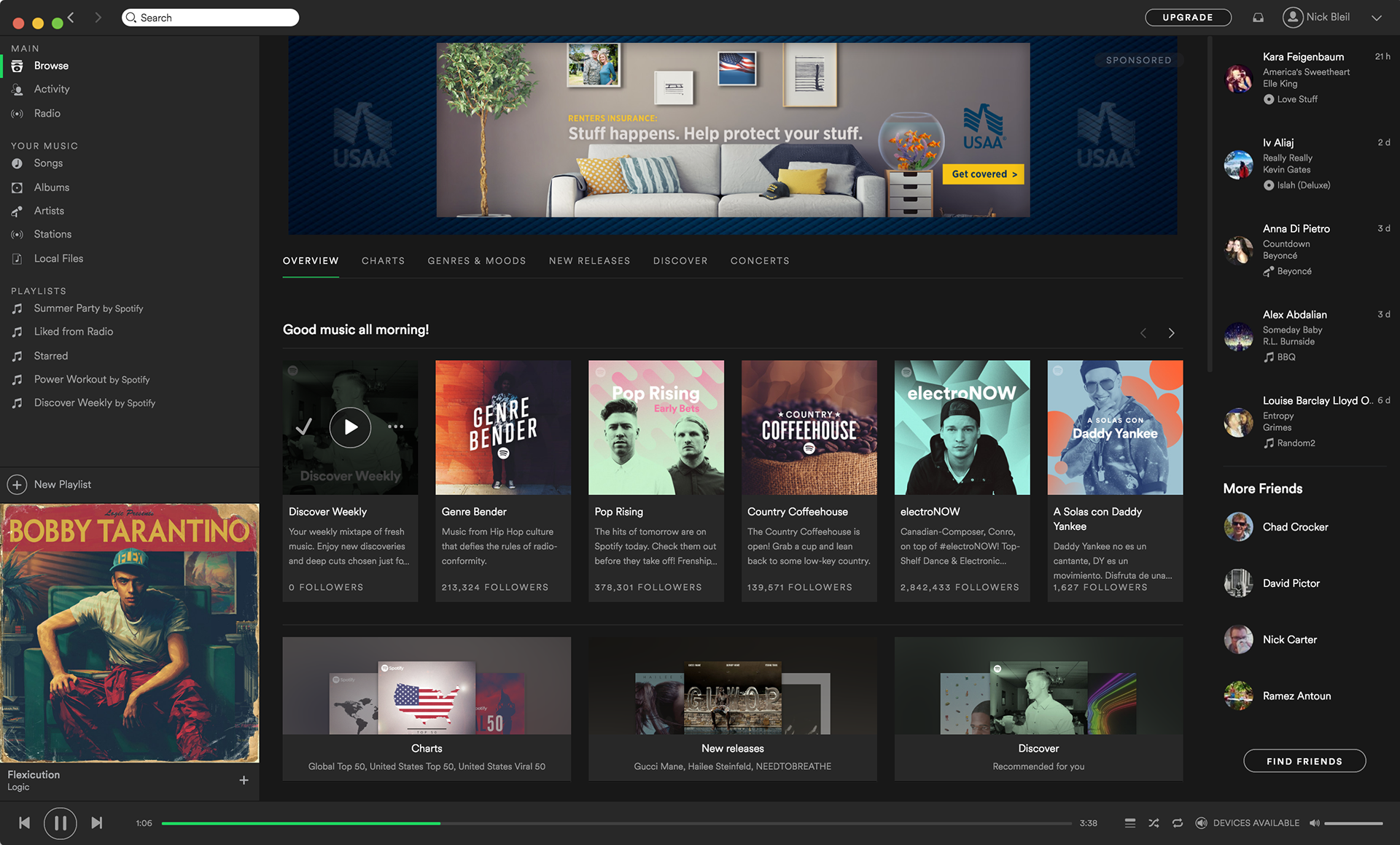Open the play queue icon
The width and height of the screenshot is (1400, 845).
1130,823
